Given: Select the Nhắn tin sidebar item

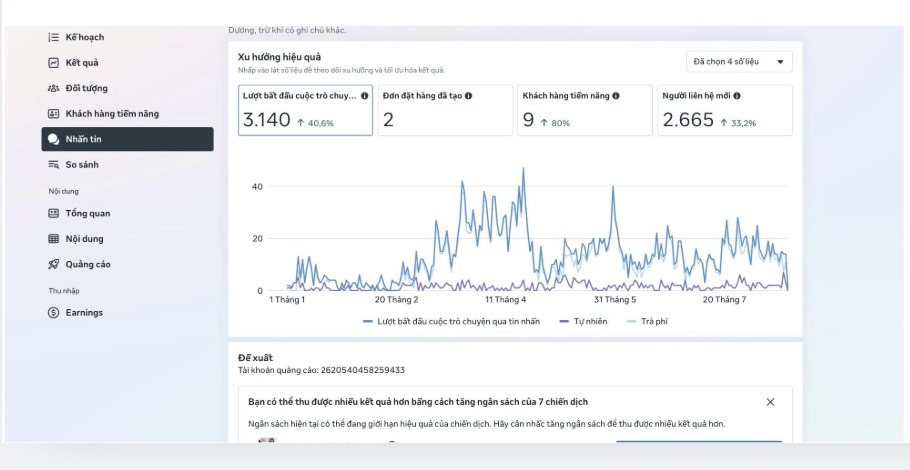Looking at the screenshot, I should click(x=127, y=139).
